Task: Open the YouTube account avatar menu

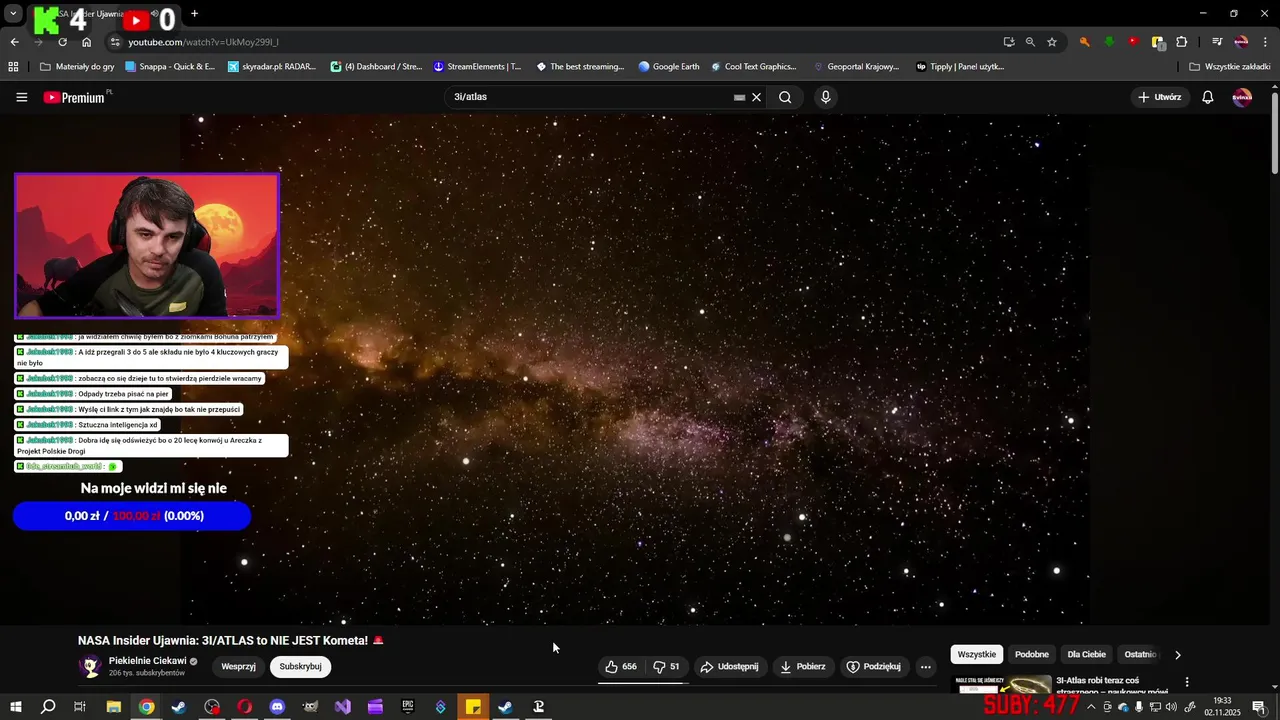Action: coord(1242,97)
